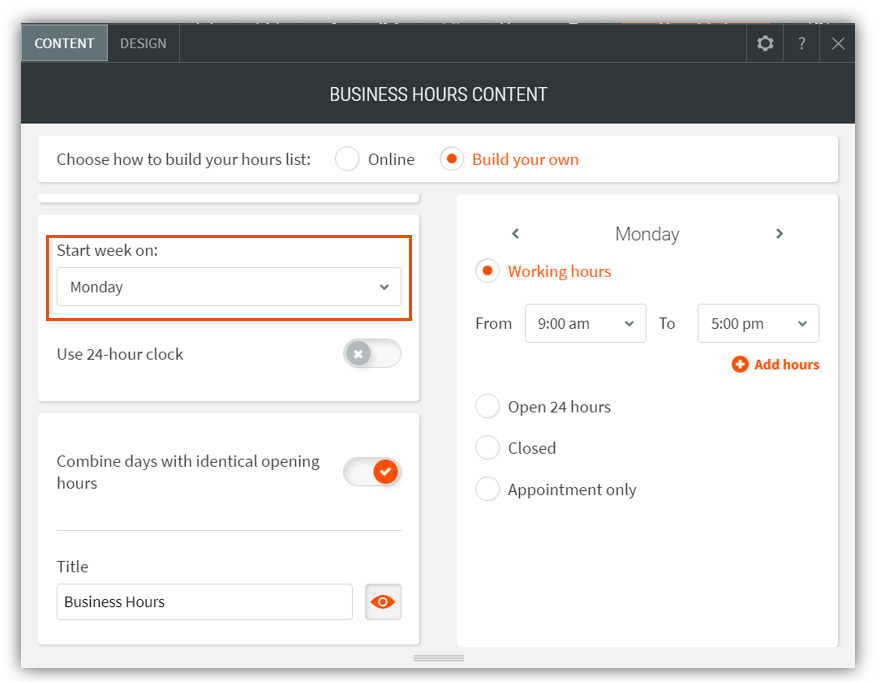Viewport: 886px width, 682px height.
Task: Select the Online radio option
Action: pos(348,160)
